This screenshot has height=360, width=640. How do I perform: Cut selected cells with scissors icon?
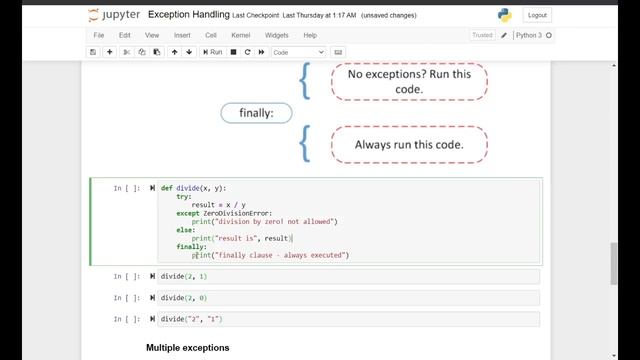click(127, 52)
